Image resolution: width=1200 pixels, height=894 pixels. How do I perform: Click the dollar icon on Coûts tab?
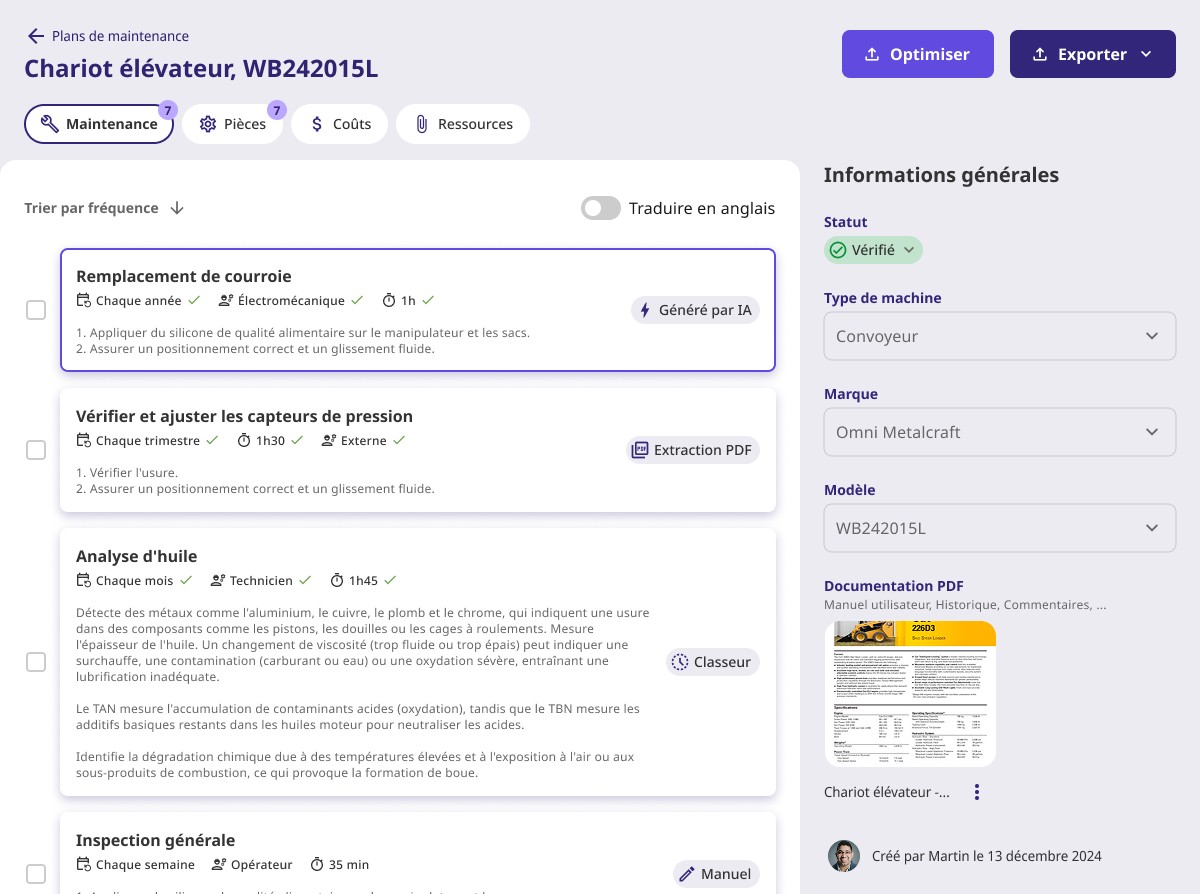click(x=316, y=123)
